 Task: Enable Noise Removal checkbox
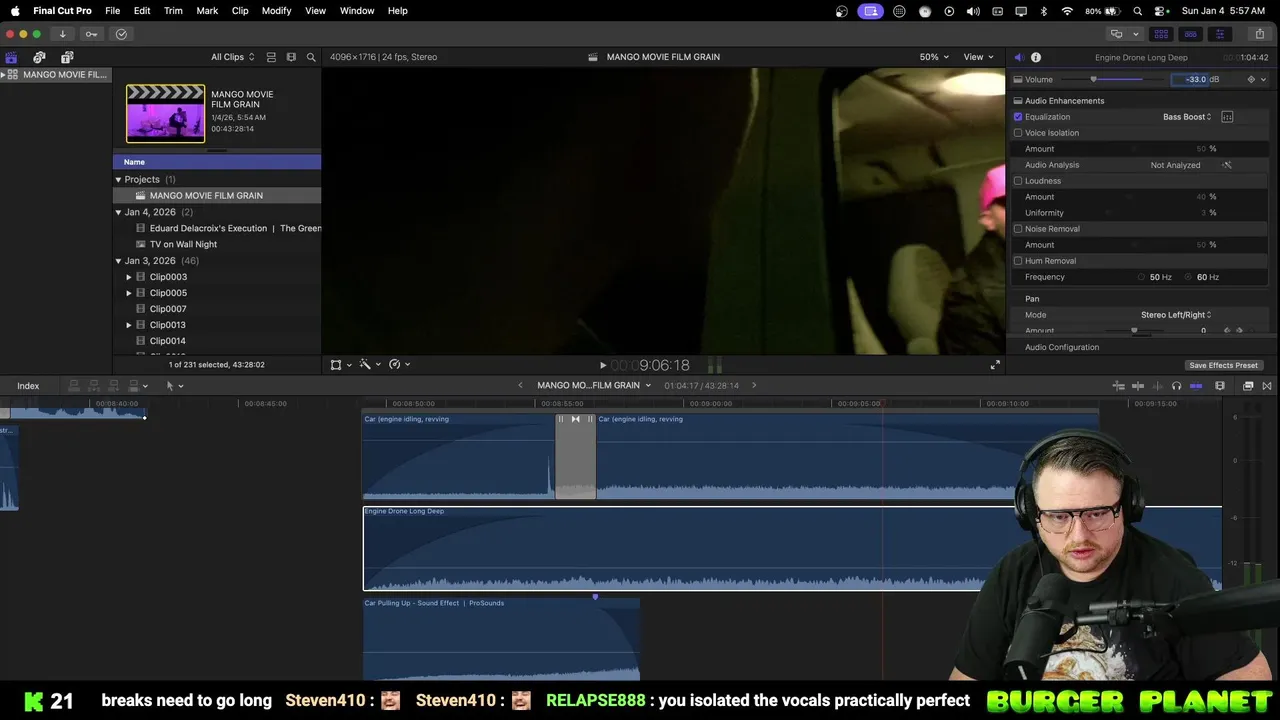1018,229
